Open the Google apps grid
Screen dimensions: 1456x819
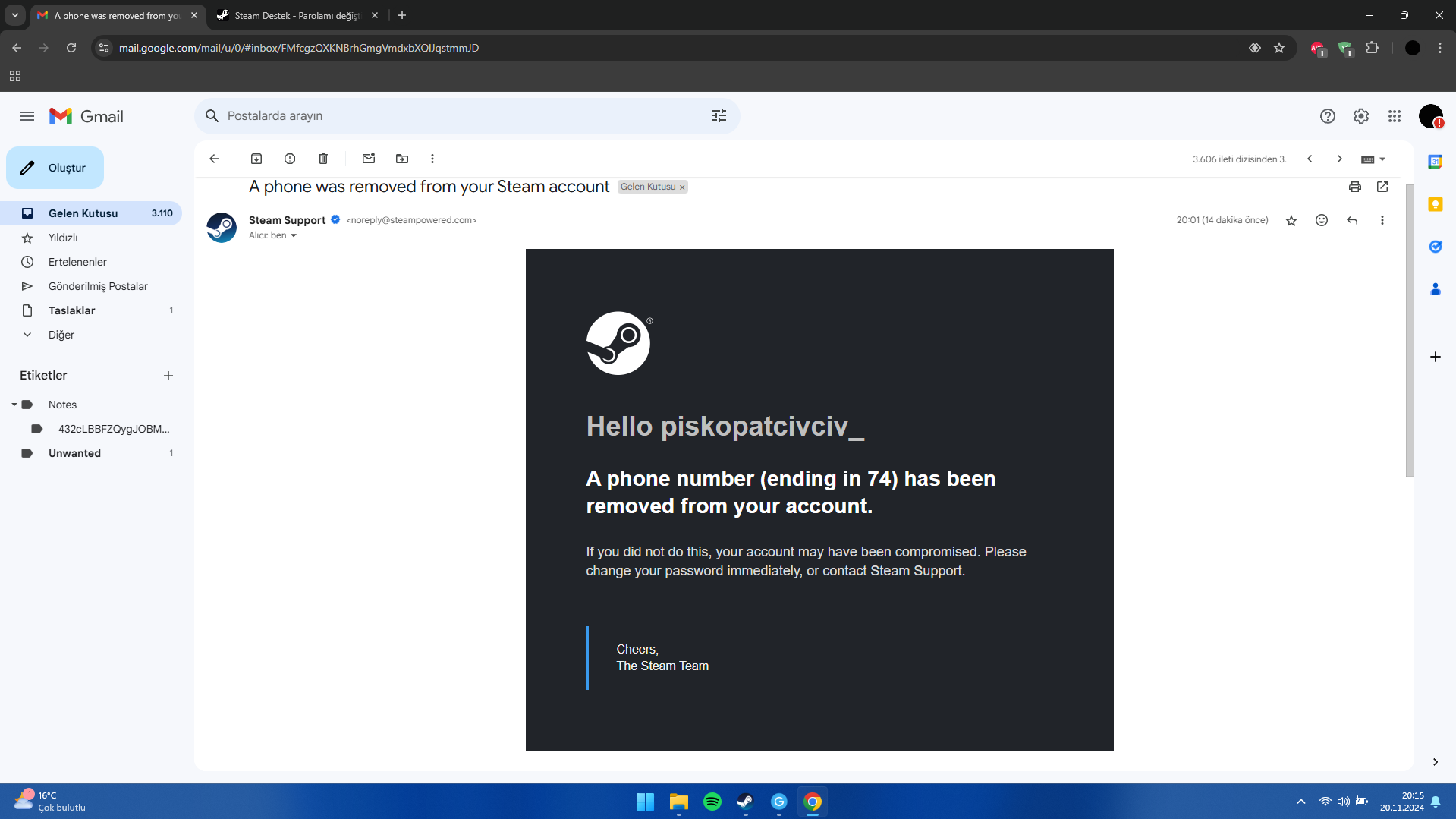1395,116
